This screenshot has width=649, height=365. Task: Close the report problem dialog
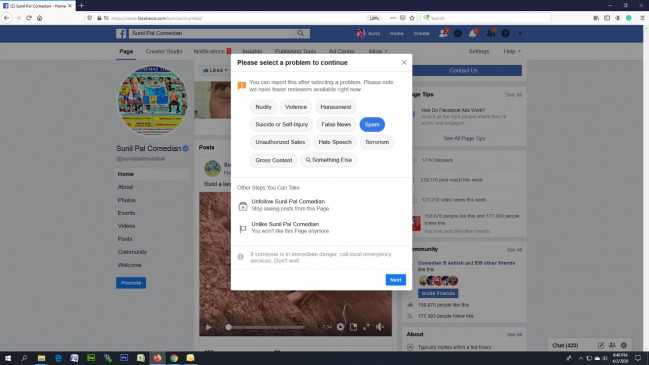(x=404, y=62)
